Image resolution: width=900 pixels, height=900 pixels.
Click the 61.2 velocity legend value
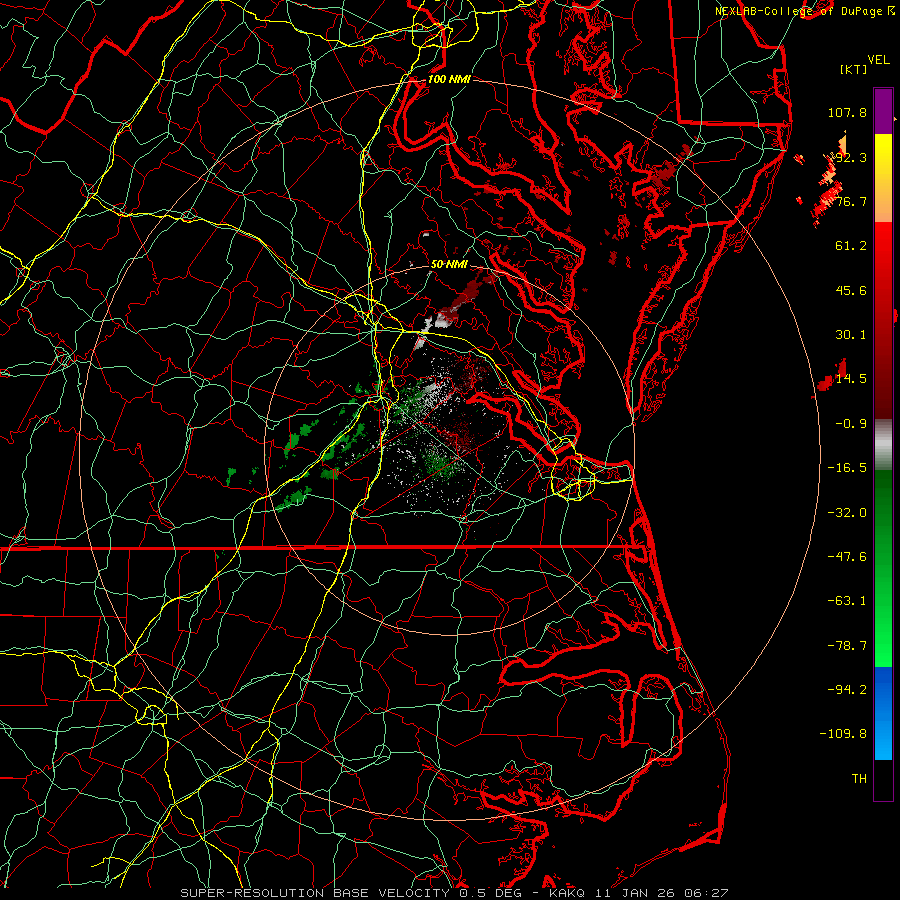coord(851,246)
